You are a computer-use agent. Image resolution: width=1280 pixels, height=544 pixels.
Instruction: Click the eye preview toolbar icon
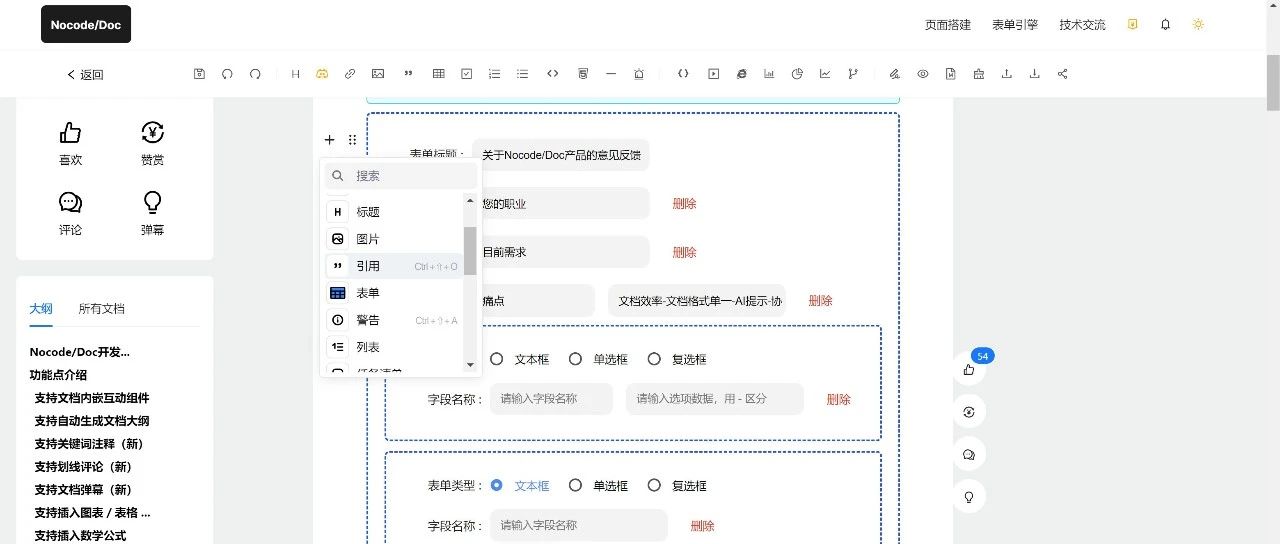(923, 74)
